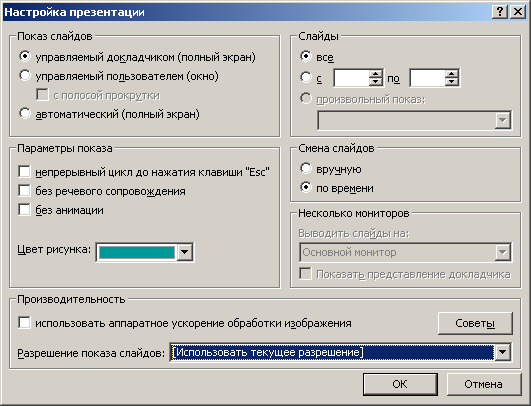The width and height of the screenshot is (531, 406).
Task: Select "управляемый пользователем (окно)" radio option
Action: [x=25, y=76]
